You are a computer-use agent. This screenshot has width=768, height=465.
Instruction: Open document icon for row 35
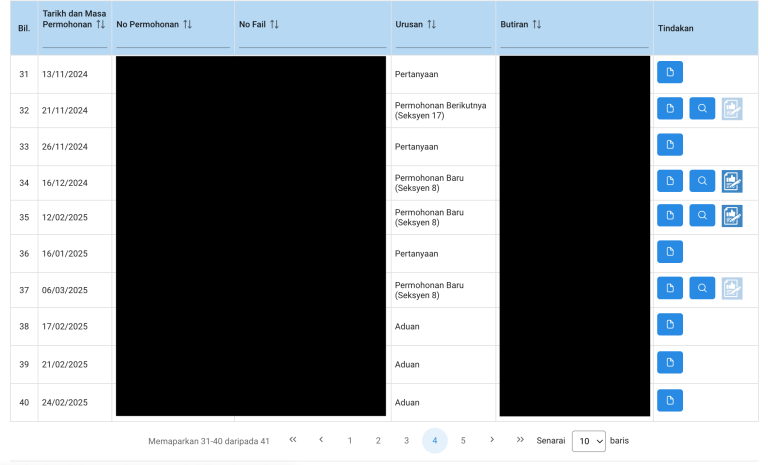click(670, 216)
